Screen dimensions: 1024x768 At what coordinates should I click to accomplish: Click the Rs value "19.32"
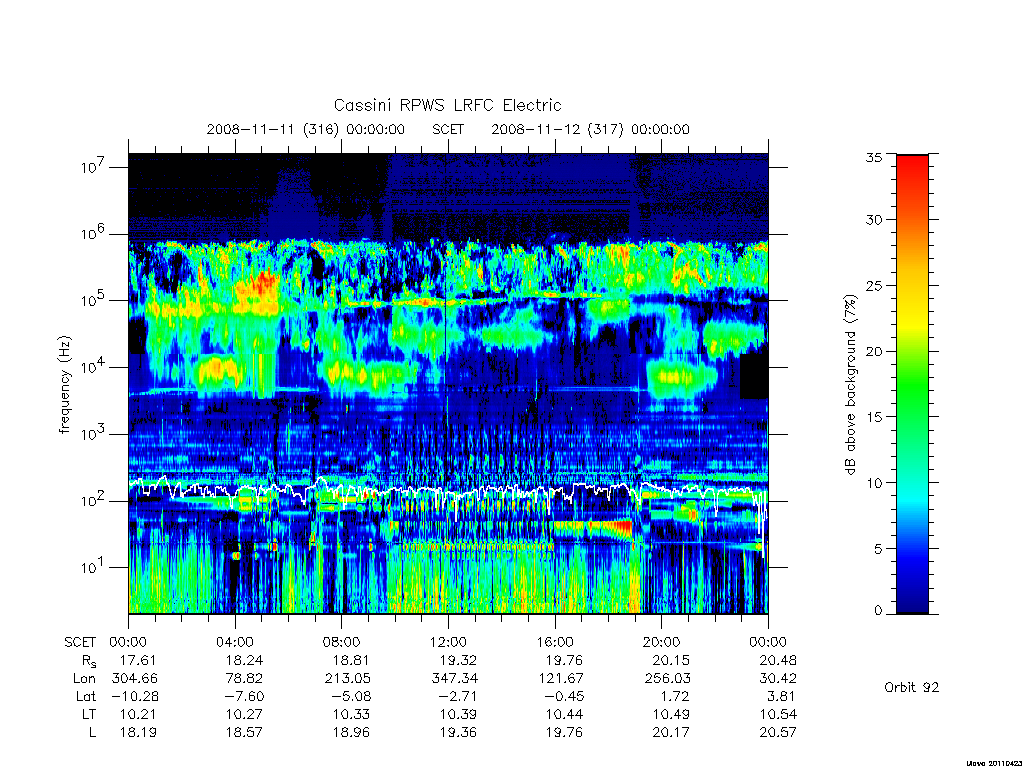(x=458, y=660)
